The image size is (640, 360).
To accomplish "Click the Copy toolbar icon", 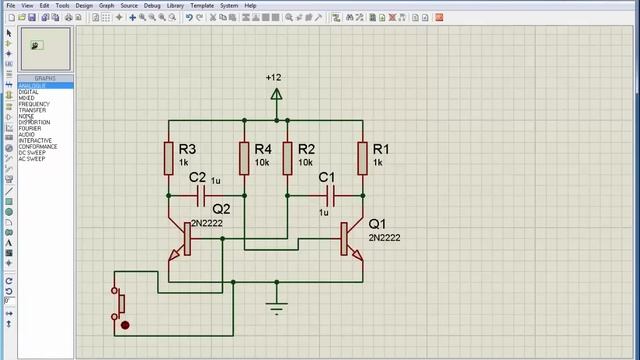I will (x=223, y=18).
